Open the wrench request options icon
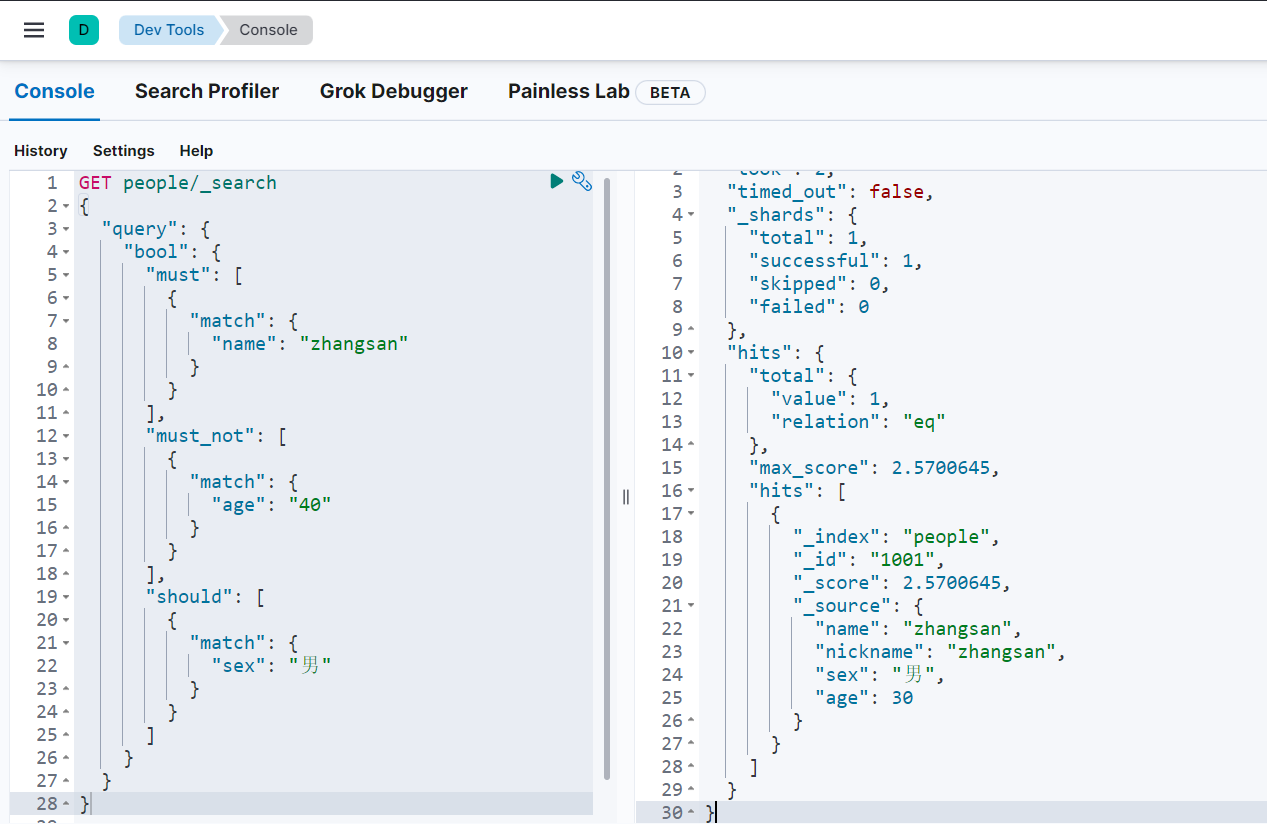Viewport: 1267px width, 824px height. (582, 181)
